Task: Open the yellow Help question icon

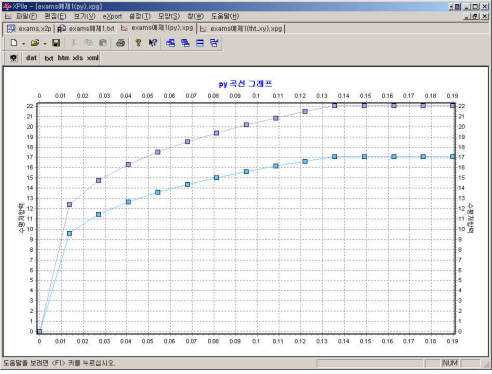Action: point(138,43)
